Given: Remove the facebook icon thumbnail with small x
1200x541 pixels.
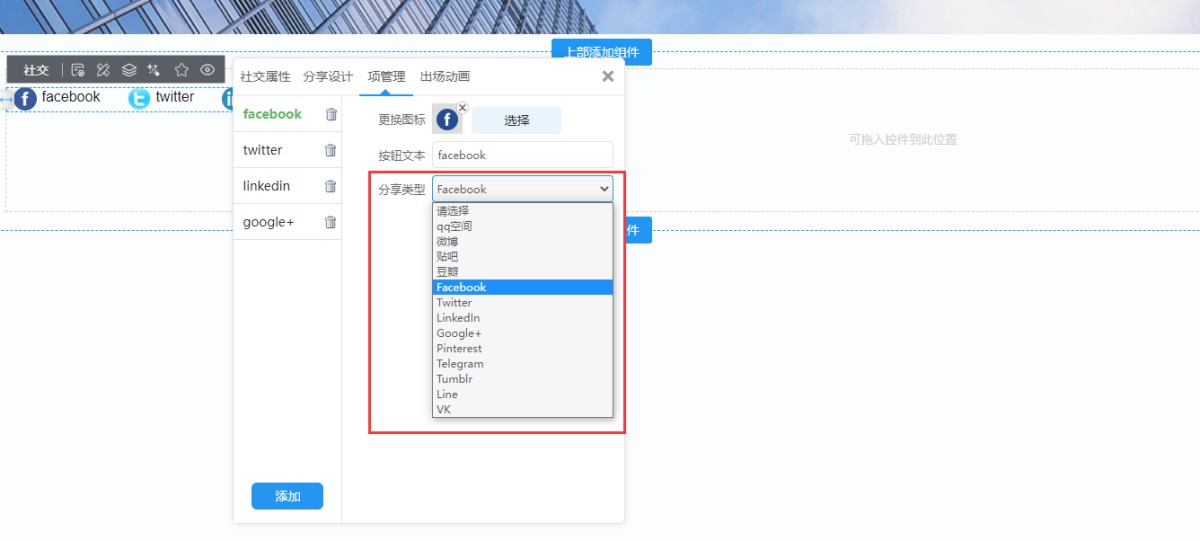Looking at the screenshot, I should coord(462,107).
